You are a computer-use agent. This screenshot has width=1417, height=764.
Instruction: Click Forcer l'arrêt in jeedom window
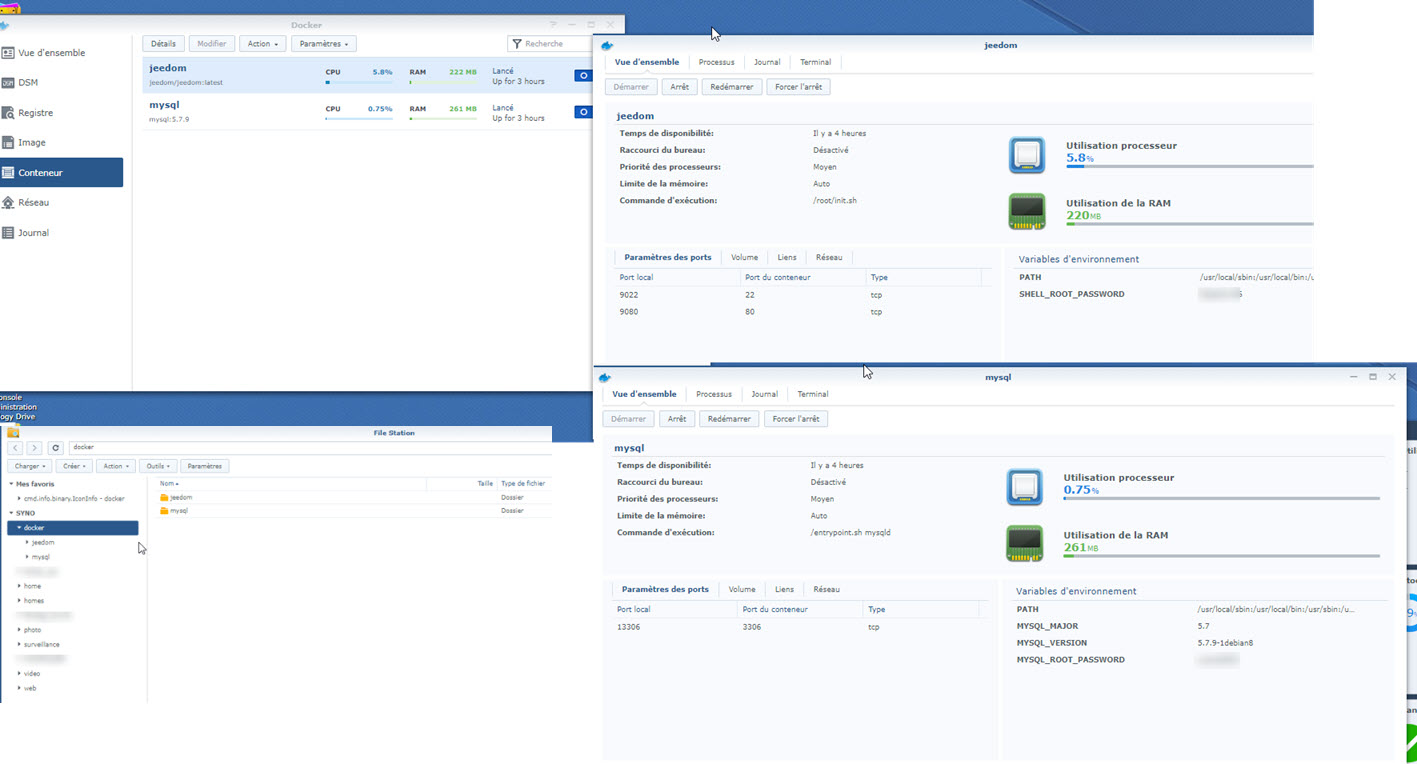pos(798,87)
